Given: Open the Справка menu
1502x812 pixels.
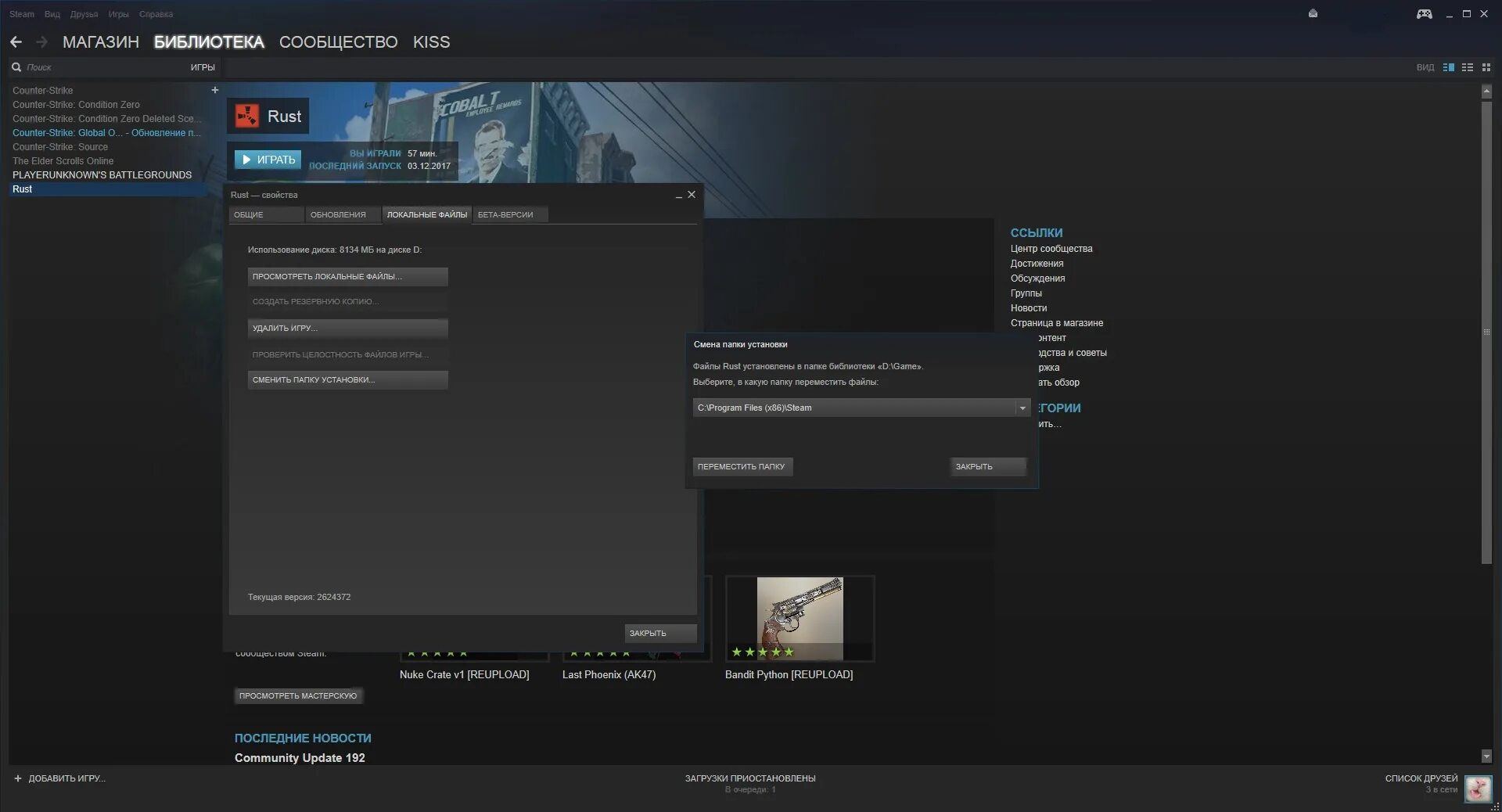Looking at the screenshot, I should pos(156,14).
